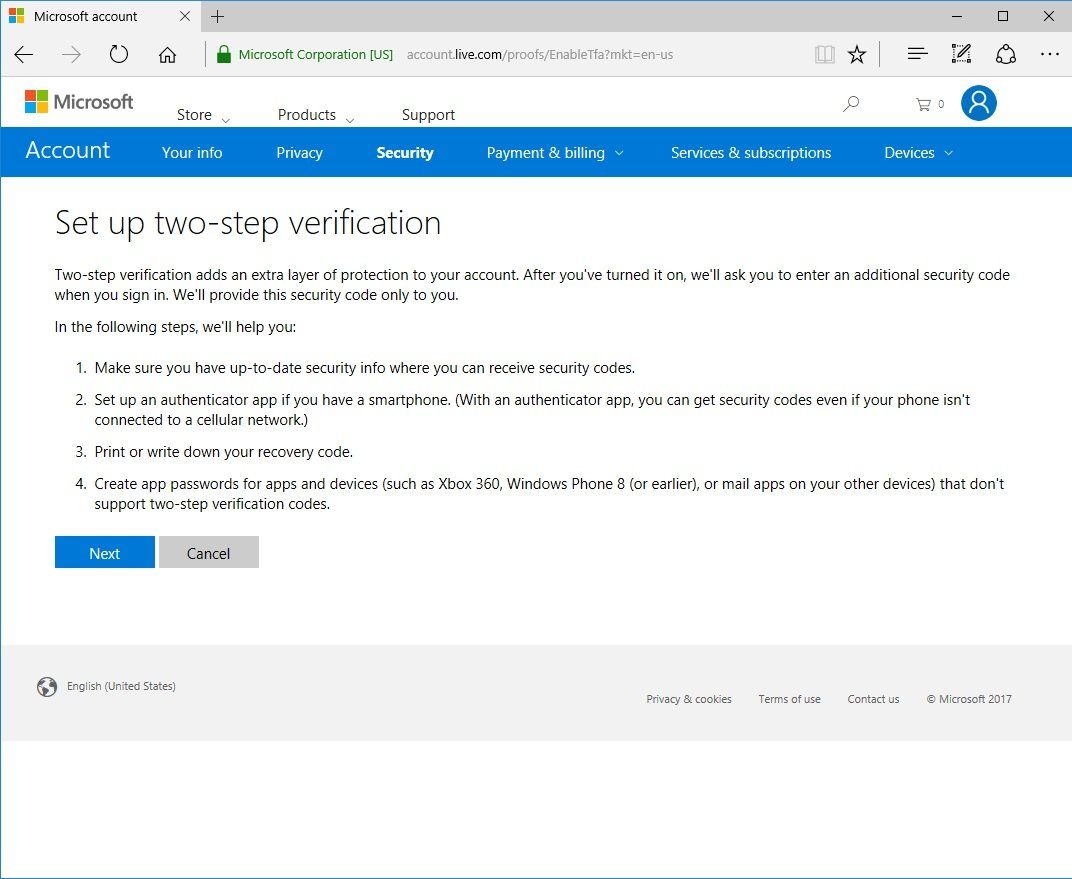This screenshot has width=1072, height=879.
Task: Open Edge's More options menu
Action: pyautogui.click(x=1049, y=55)
